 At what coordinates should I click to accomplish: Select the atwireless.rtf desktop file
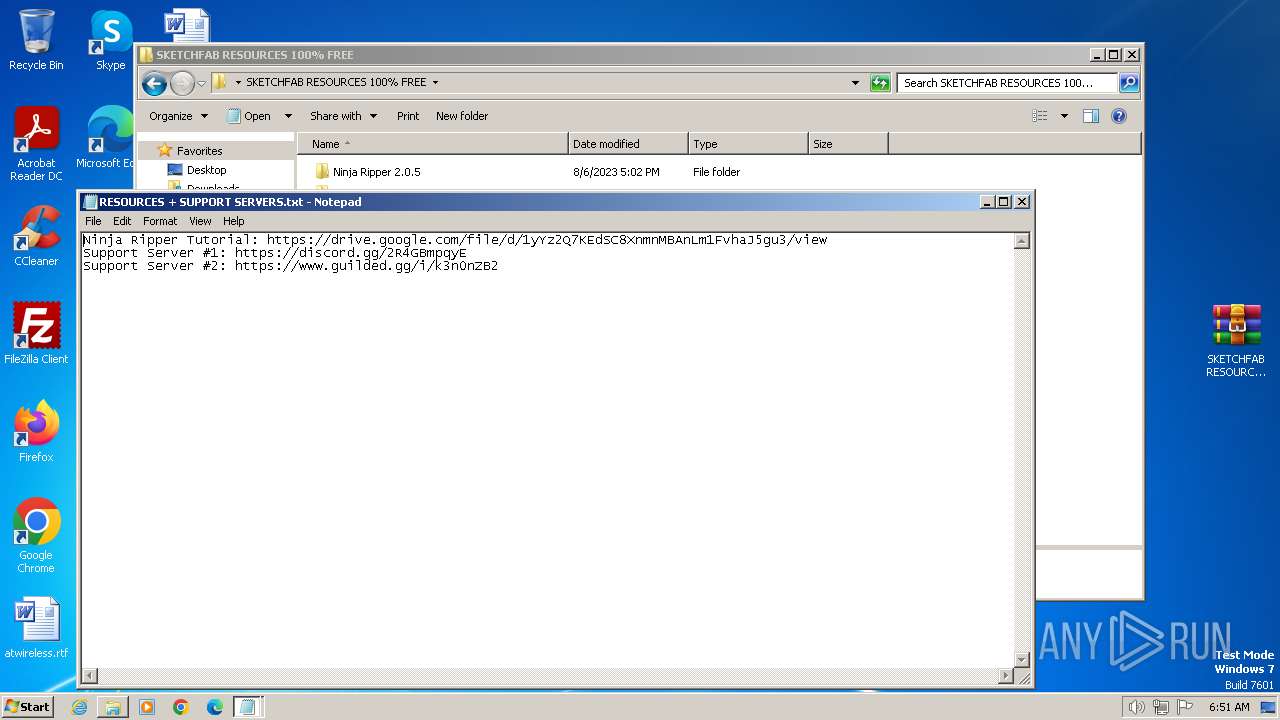point(36,628)
